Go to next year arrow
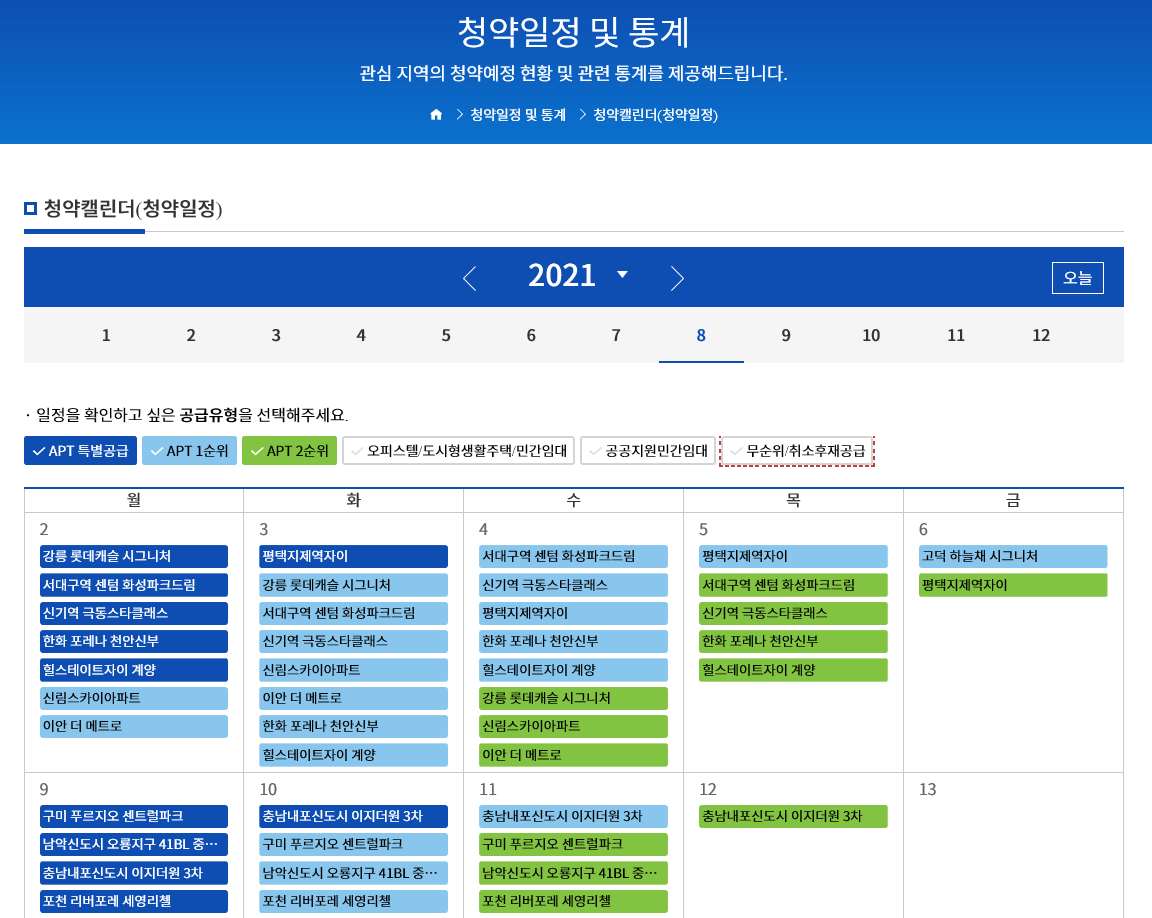Image resolution: width=1152 pixels, height=918 pixels. [x=677, y=278]
